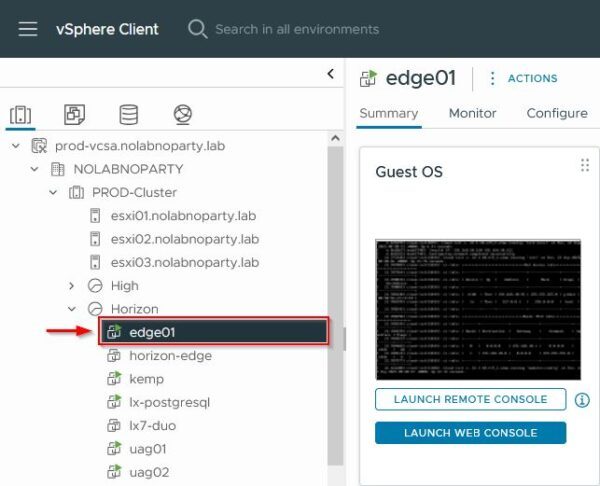The image size is (600, 486).
Task: Click Launch Remote Console button
Action: (x=470, y=399)
